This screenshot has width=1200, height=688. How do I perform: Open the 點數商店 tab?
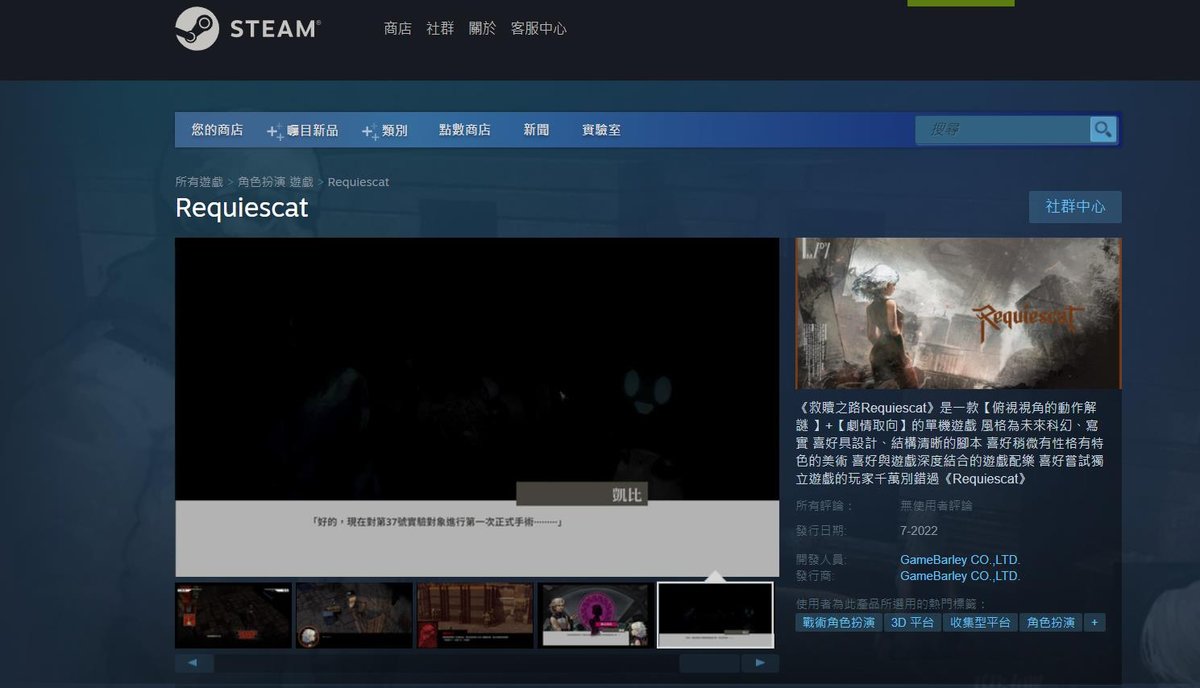click(x=465, y=130)
